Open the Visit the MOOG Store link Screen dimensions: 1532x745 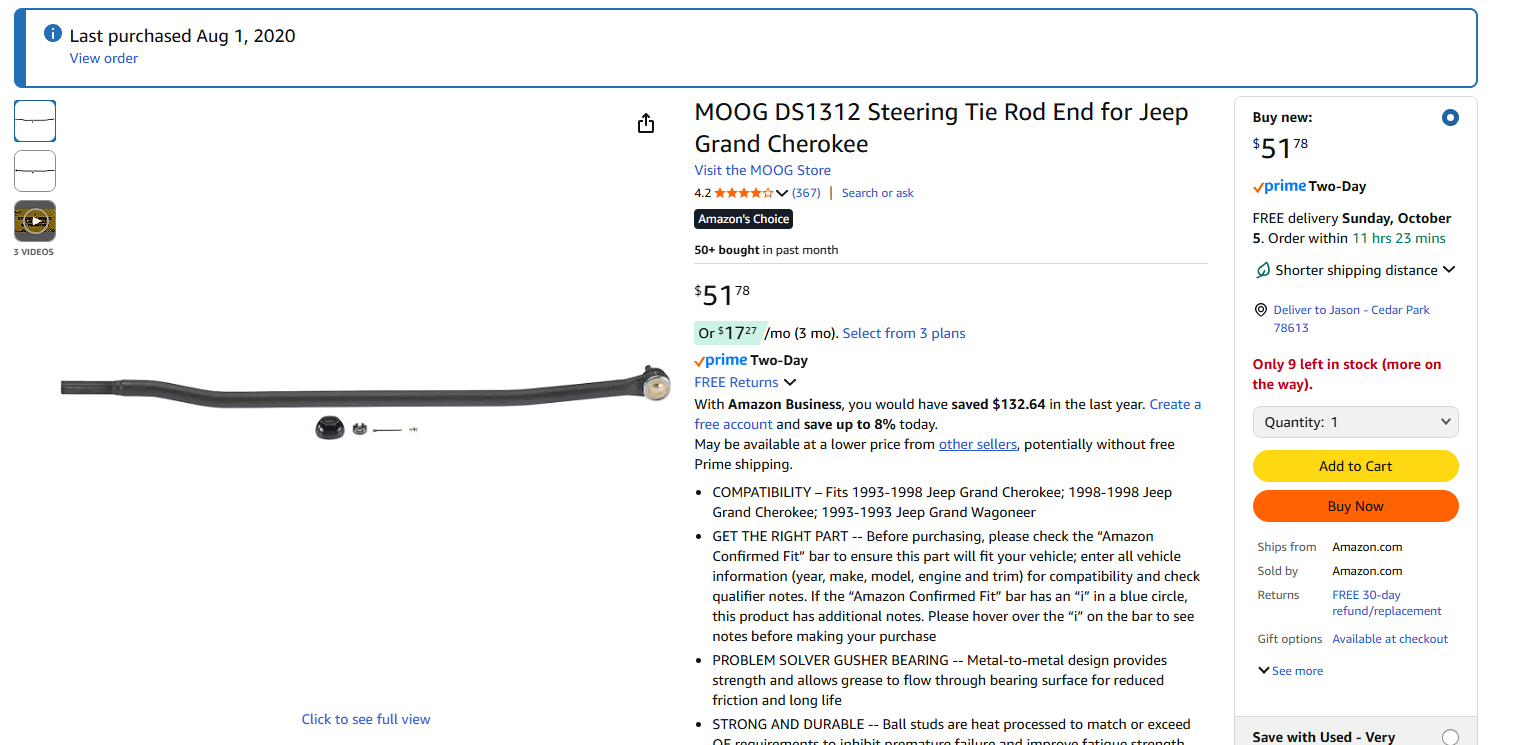coord(762,170)
